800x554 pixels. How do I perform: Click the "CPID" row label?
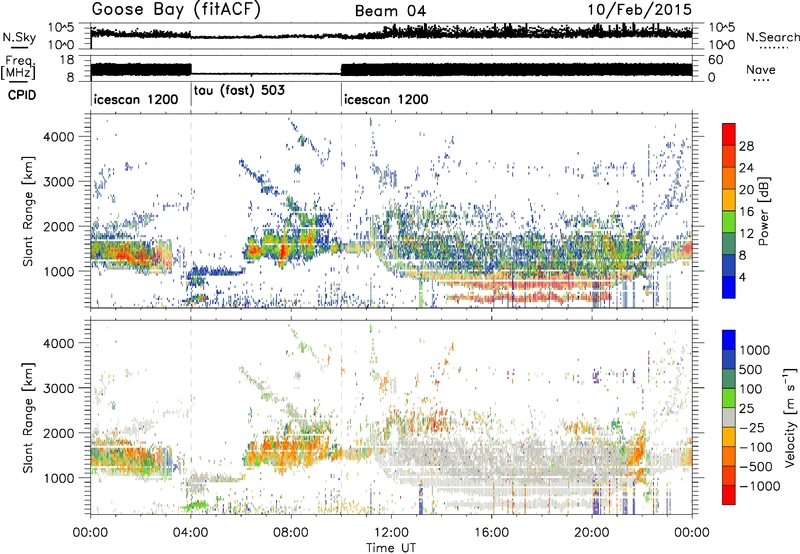[22, 95]
